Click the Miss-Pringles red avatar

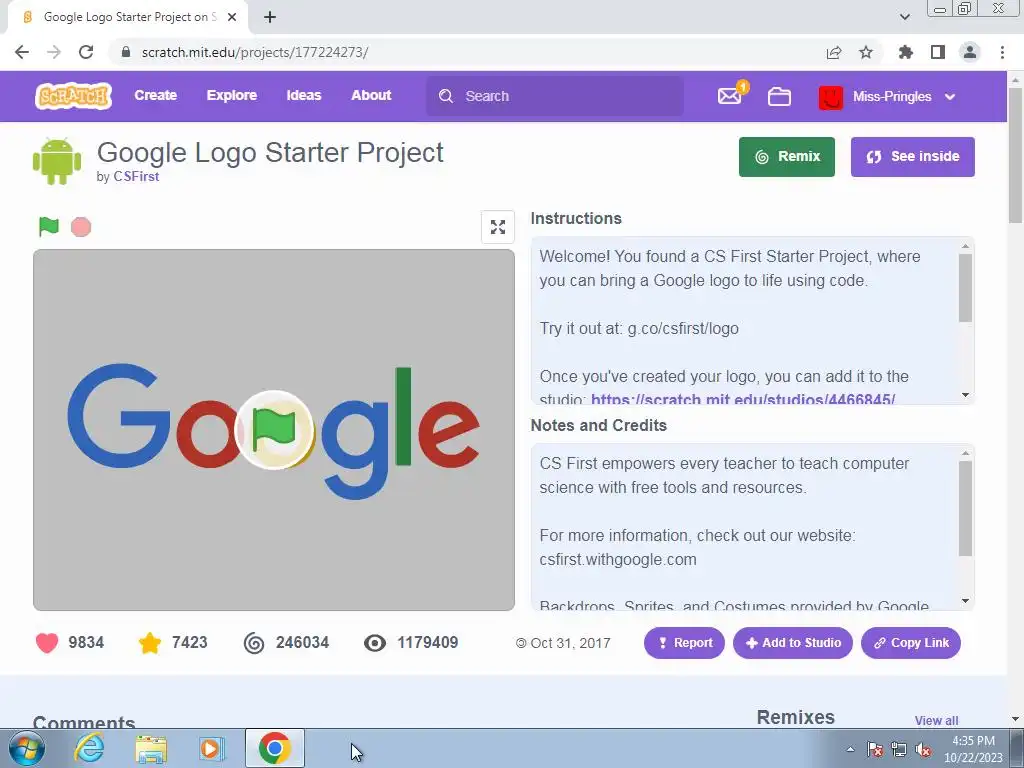[831, 97]
